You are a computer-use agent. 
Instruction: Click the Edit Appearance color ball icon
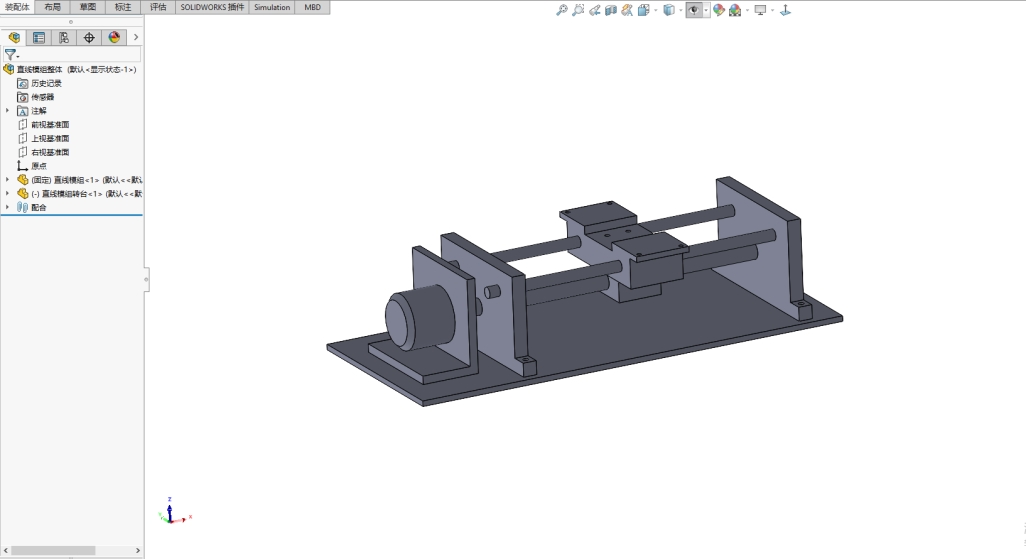click(x=718, y=10)
